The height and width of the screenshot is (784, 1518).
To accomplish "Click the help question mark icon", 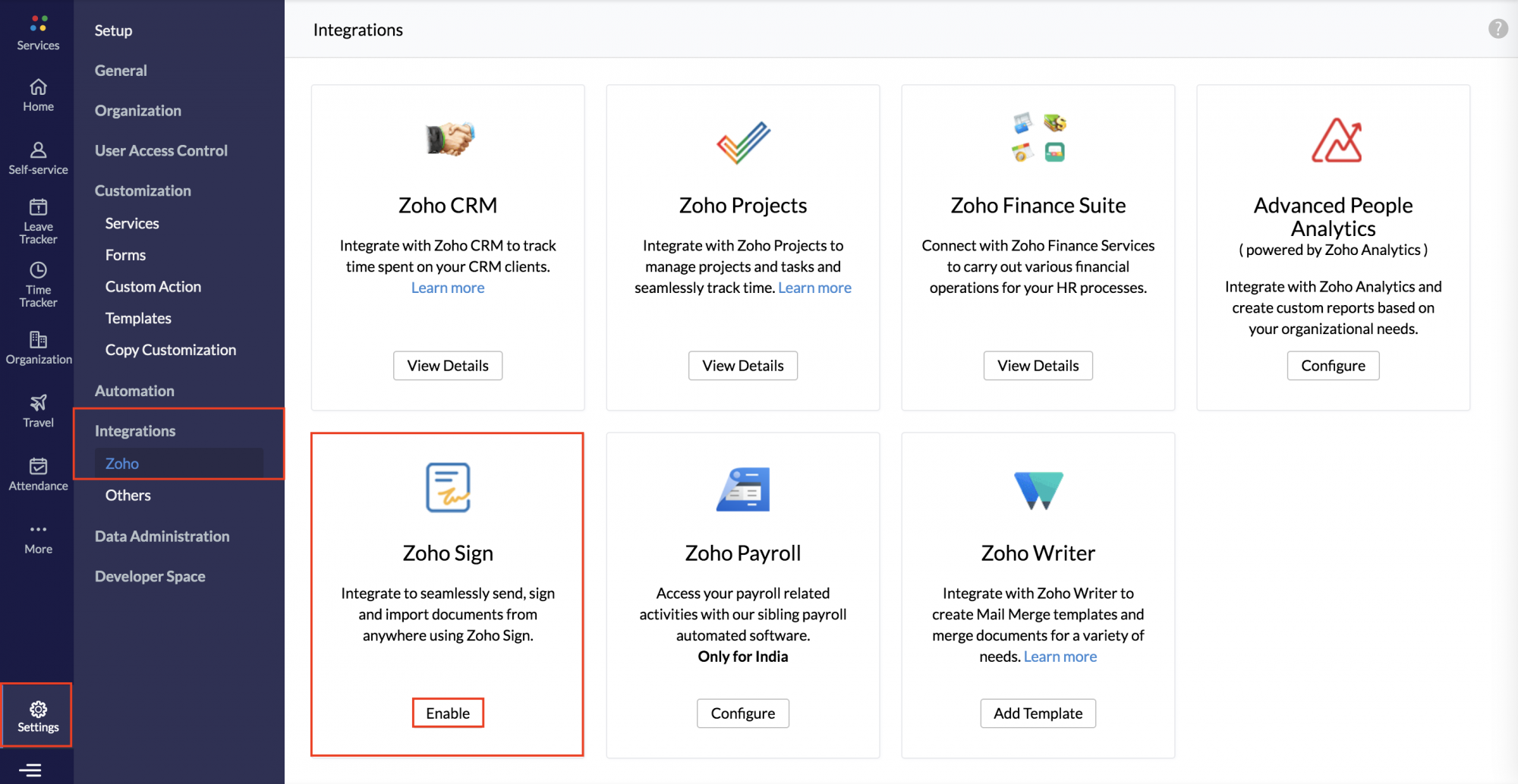I will tap(1498, 29).
